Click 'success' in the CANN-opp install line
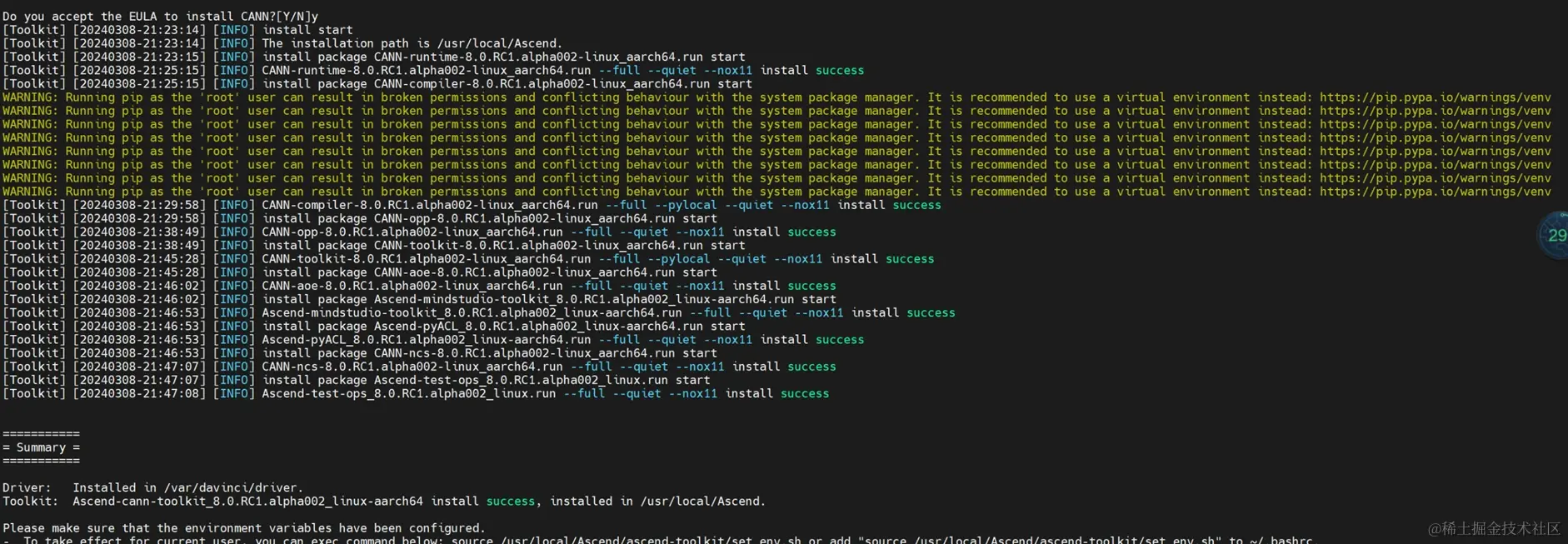 tap(811, 232)
